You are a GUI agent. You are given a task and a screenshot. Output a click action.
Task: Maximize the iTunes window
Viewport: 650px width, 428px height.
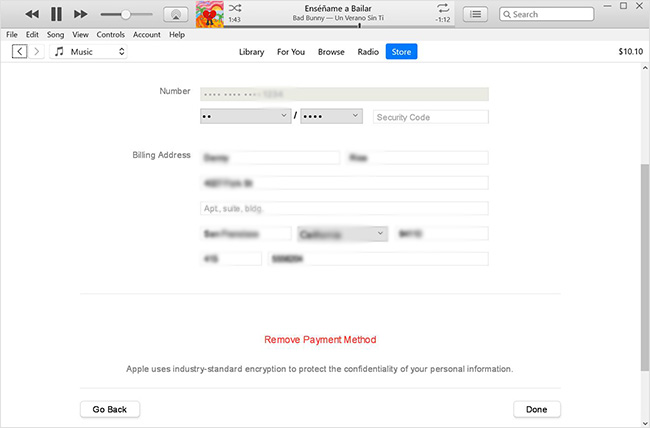pyautogui.click(x=623, y=6)
